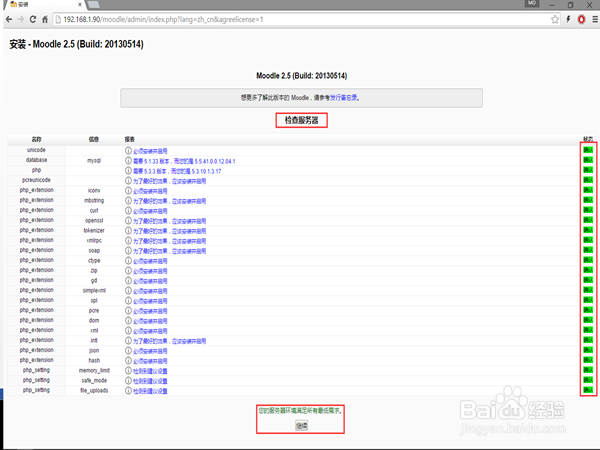
Task: Click the green status label in the file_uploads row
Action: 588,390
